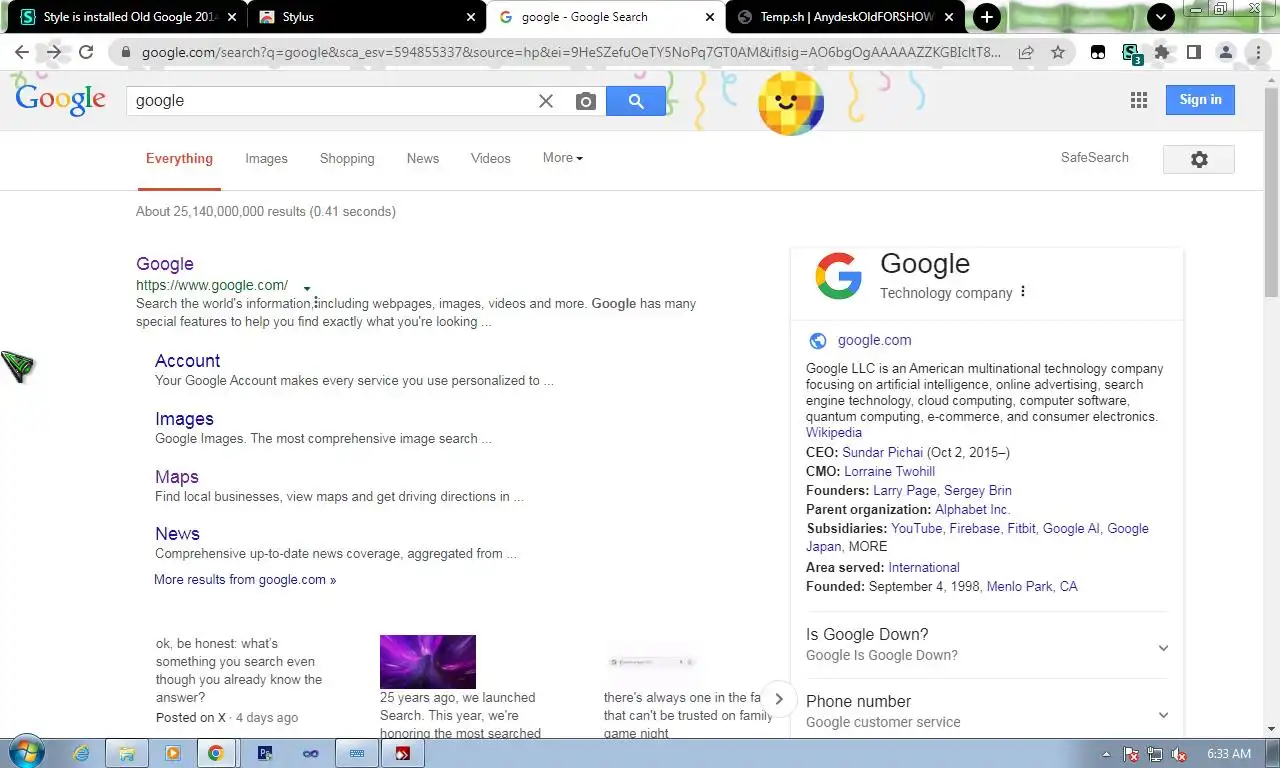Launch Internet Explorer from taskbar
This screenshot has height=768, width=1280.
(82, 753)
